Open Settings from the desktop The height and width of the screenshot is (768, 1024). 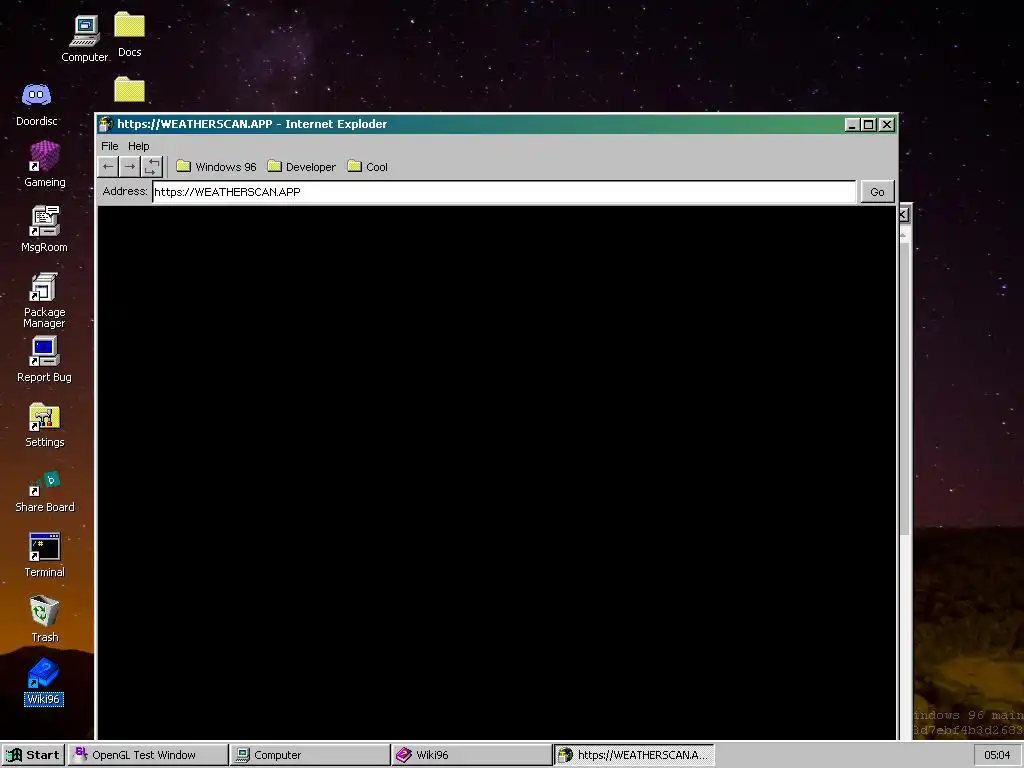click(44, 425)
